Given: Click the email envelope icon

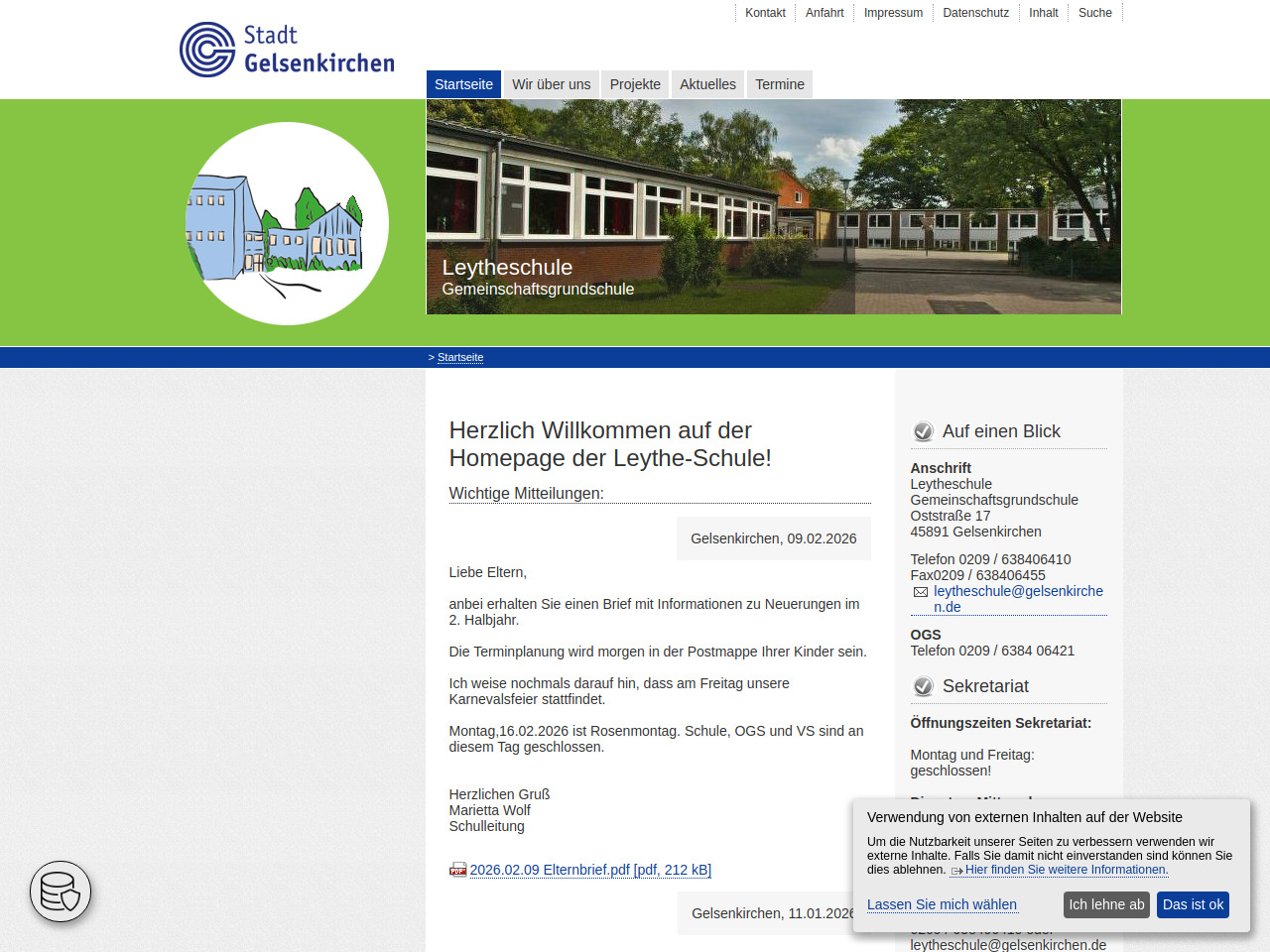Looking at the screenshot, I should coord(921,592).
